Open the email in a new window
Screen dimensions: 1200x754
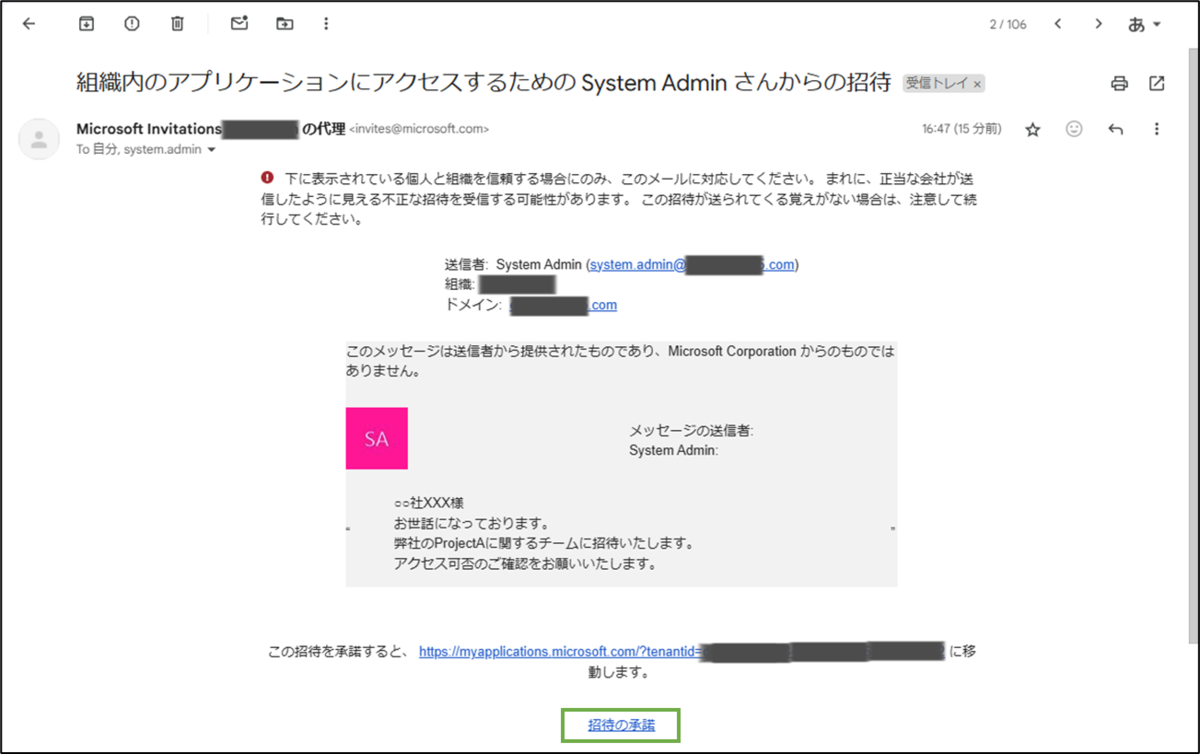coord(1157,84)
